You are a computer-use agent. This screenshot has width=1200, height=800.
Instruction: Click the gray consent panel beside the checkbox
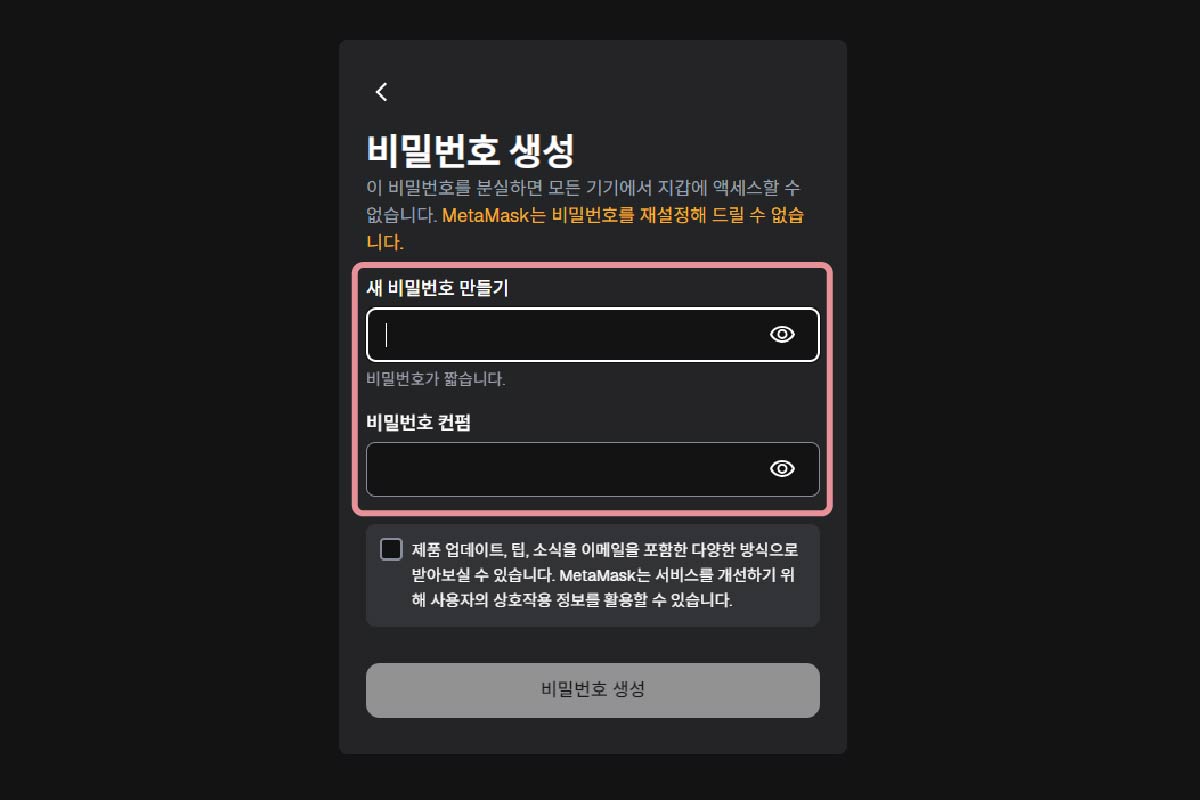tap(593, 575)
